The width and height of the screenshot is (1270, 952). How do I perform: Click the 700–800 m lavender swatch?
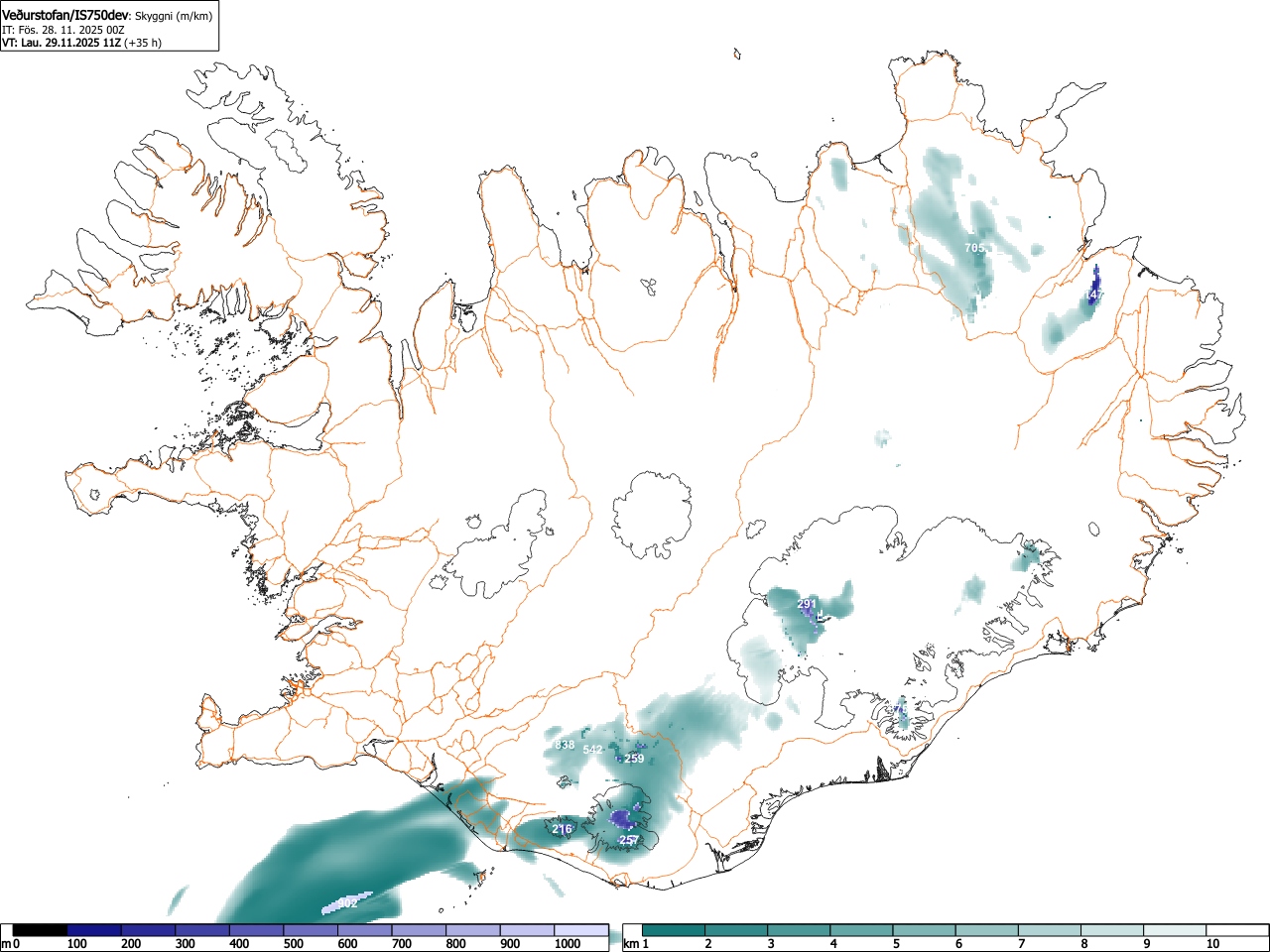[x=419, y=930]
